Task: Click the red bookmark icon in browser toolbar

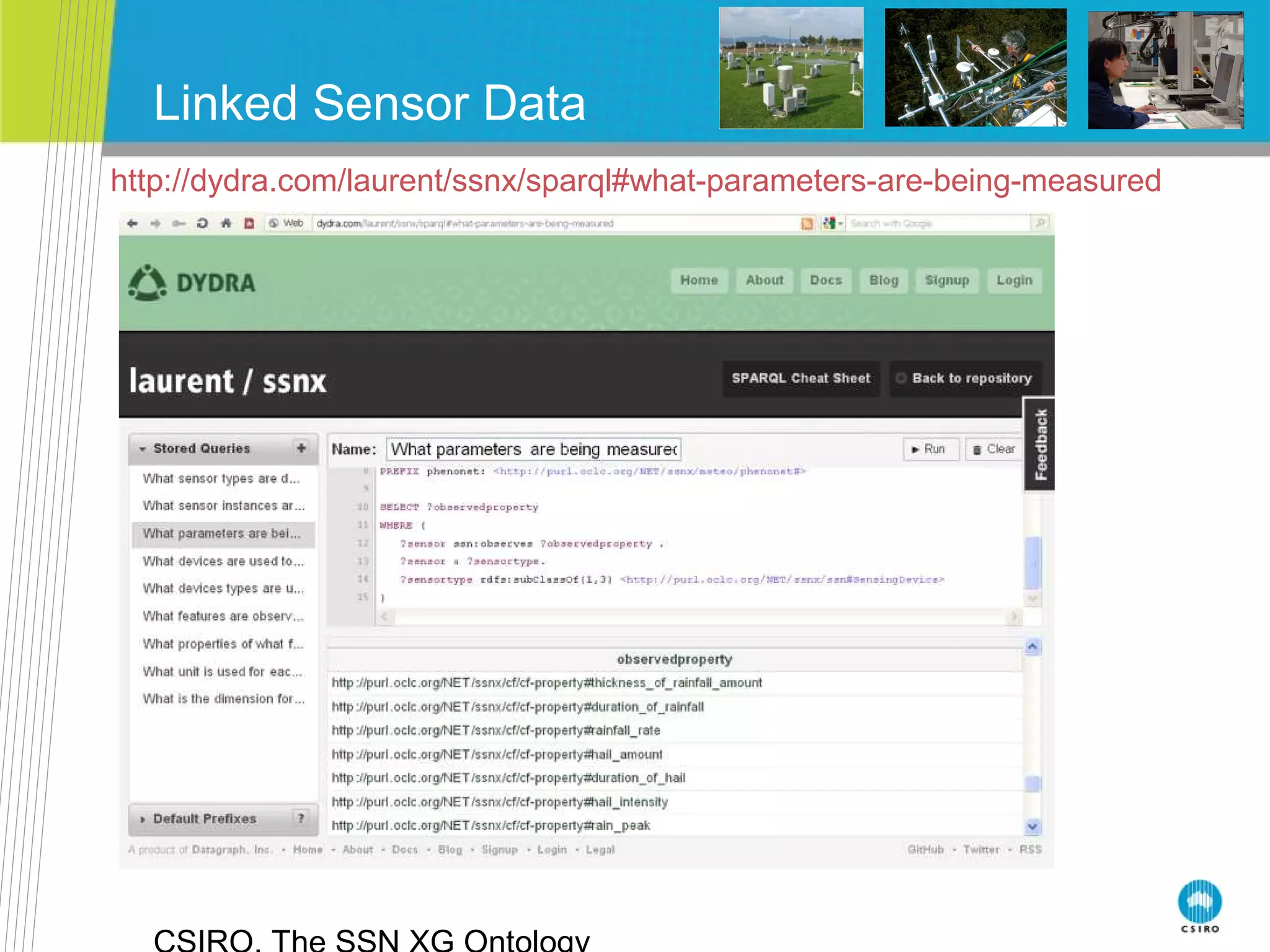Action: [249, 224]
